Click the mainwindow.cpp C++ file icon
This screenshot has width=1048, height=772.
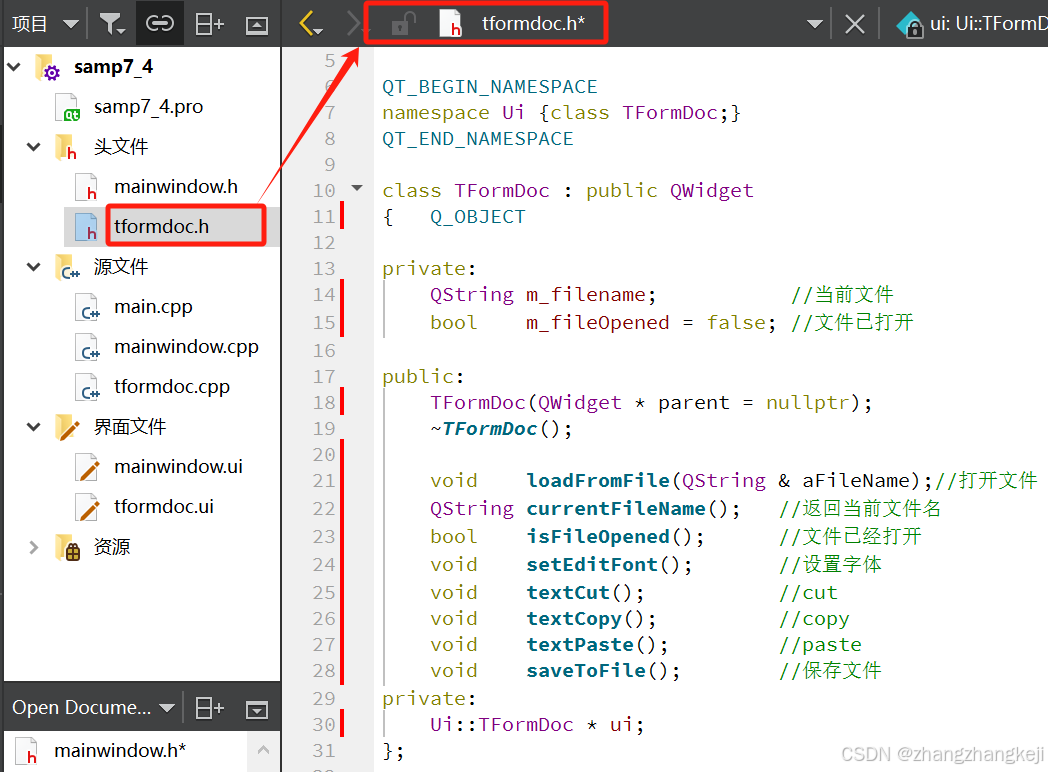tap(88, 348)
